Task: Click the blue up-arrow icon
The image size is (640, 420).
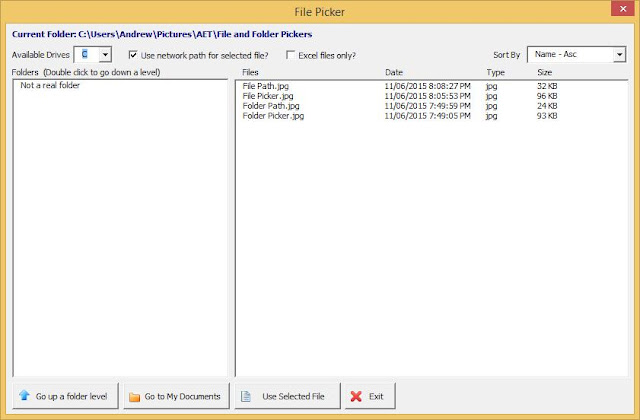Action: [x=24, y=395]
